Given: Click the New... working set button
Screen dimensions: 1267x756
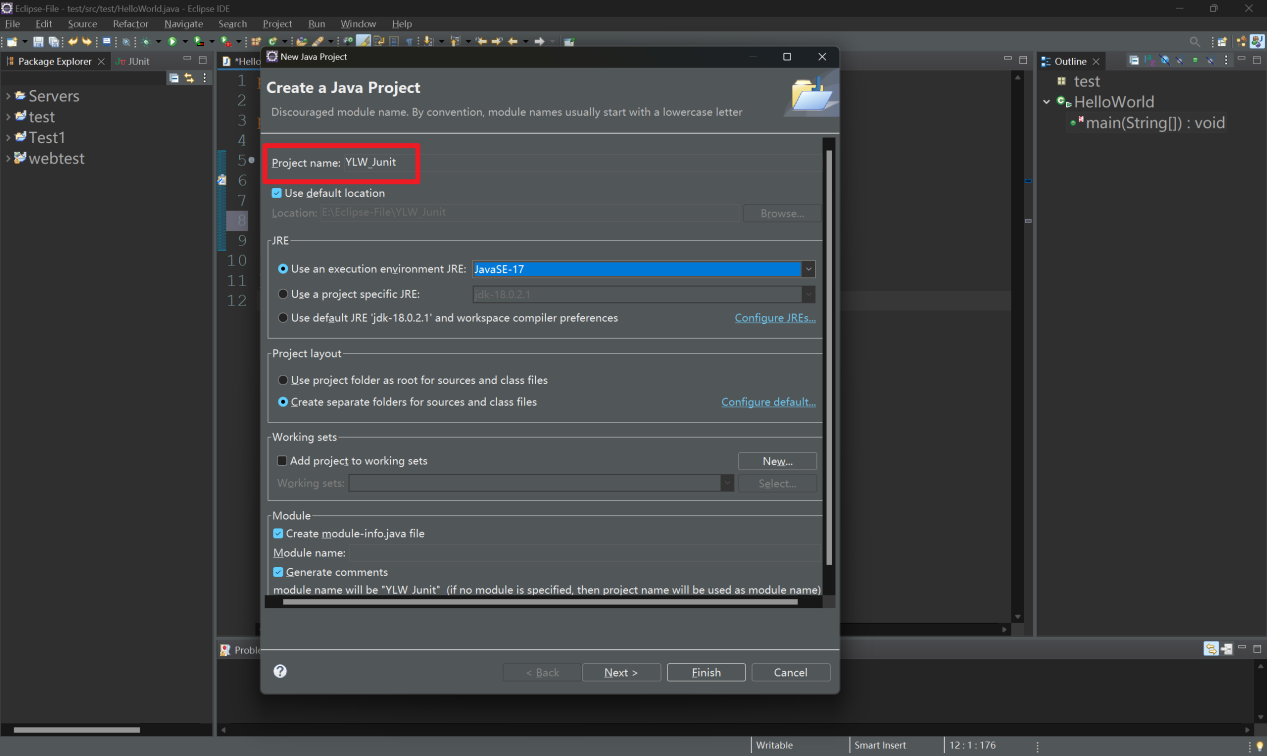Looking at the screenshot, I should (777, 461).
